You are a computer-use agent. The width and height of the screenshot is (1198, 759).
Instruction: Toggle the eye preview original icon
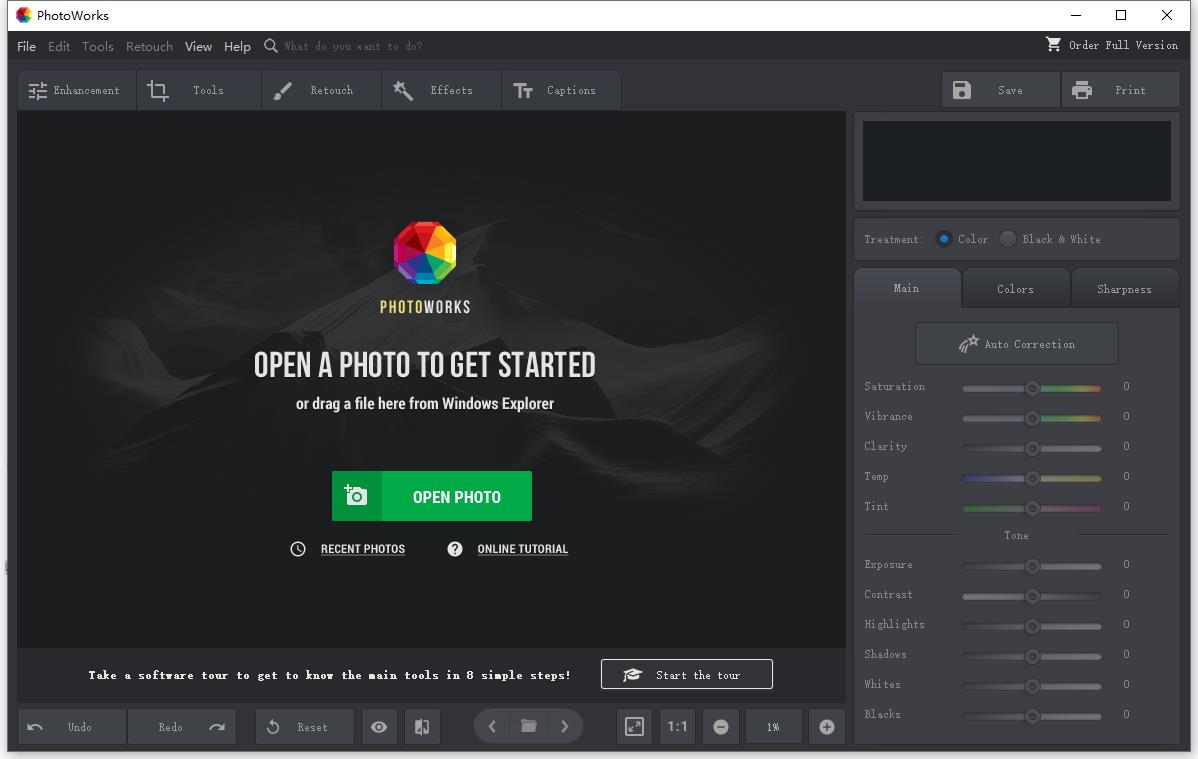click(x=379, y=727)
